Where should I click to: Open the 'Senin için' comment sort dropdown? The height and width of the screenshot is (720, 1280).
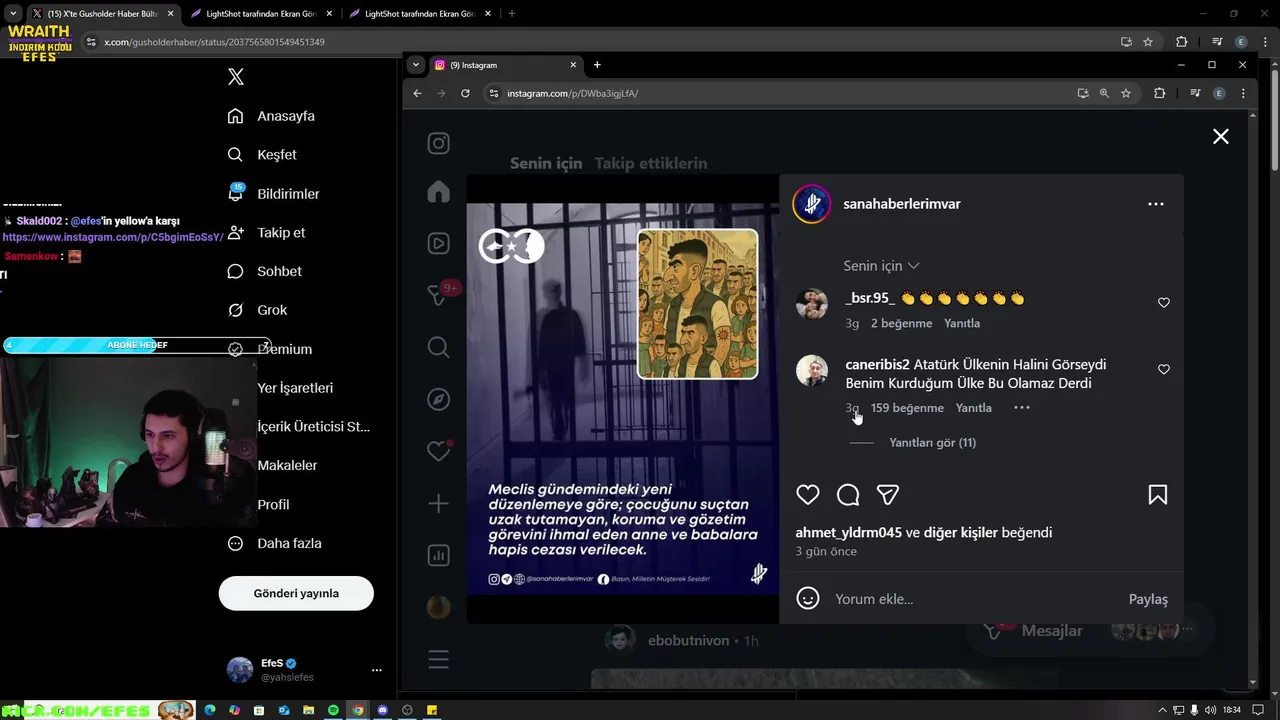(881, 266)
